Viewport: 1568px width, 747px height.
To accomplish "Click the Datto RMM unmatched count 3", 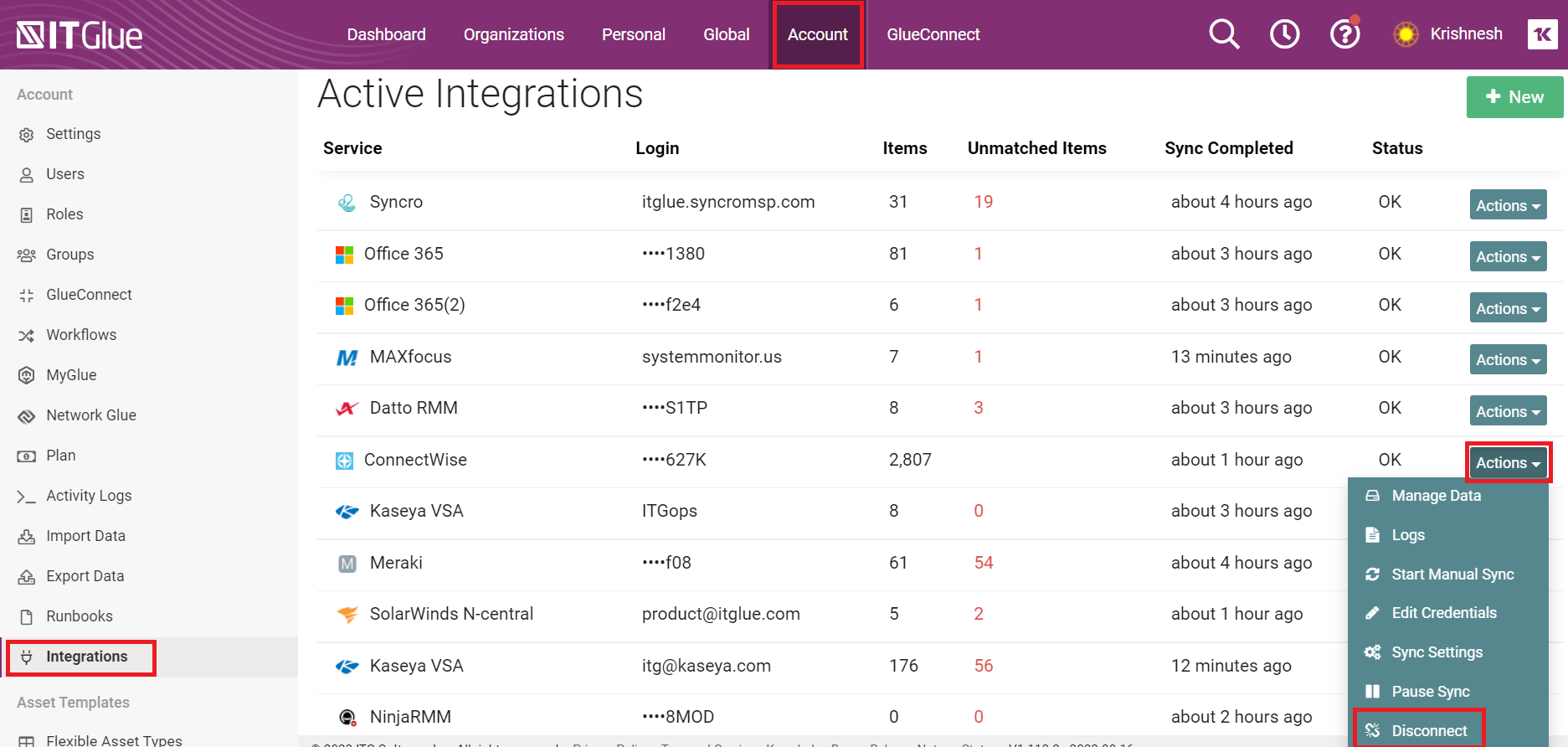I will tap(979, 408).
